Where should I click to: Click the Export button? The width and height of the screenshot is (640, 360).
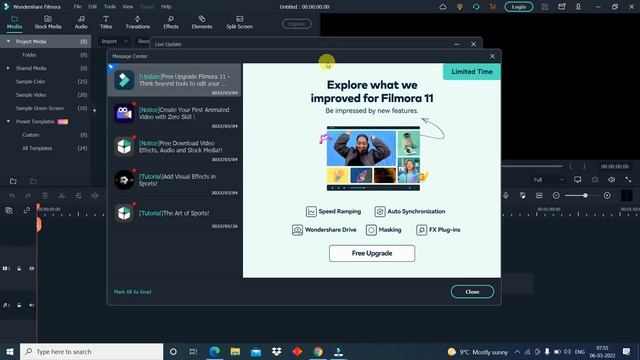[x=297, y=24]
